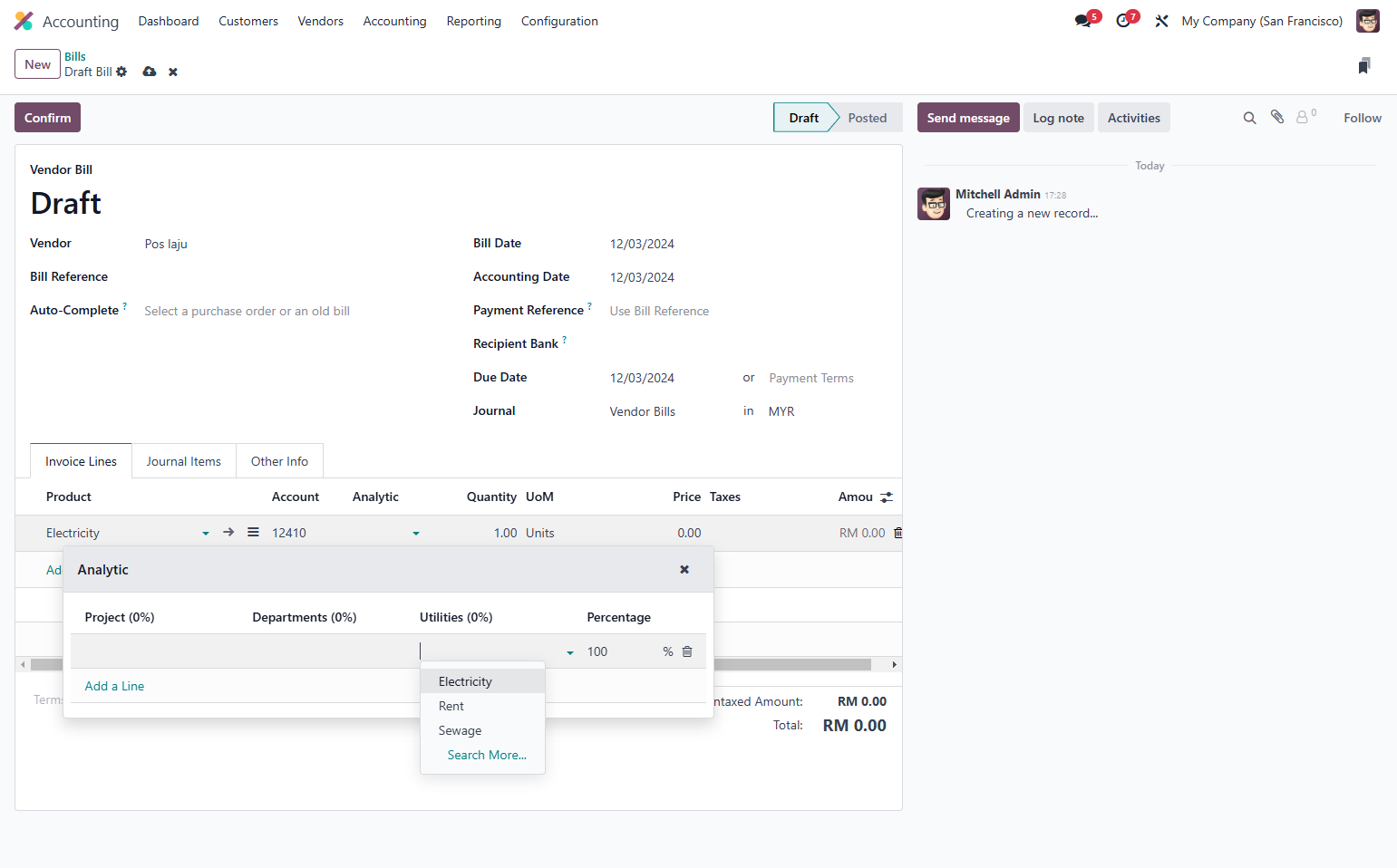This screenshot has width=1397, height=868.
Task: Attach files using the paperclip icon
Action: [1277, 117]
